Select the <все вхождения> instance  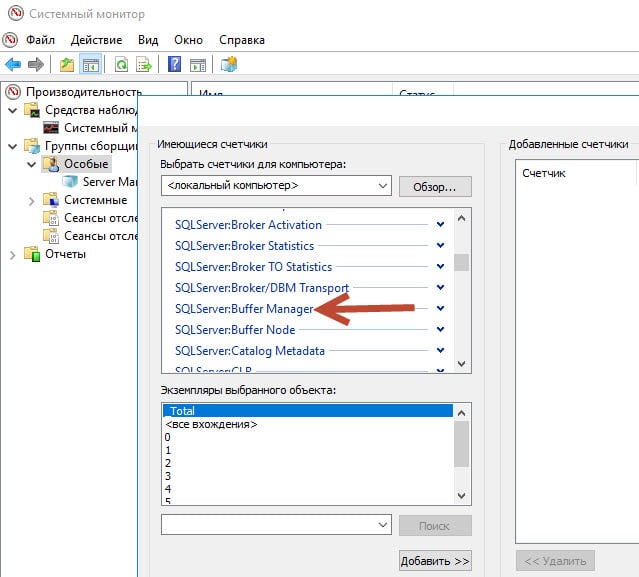pyautogui.click(x=308, y=425)
